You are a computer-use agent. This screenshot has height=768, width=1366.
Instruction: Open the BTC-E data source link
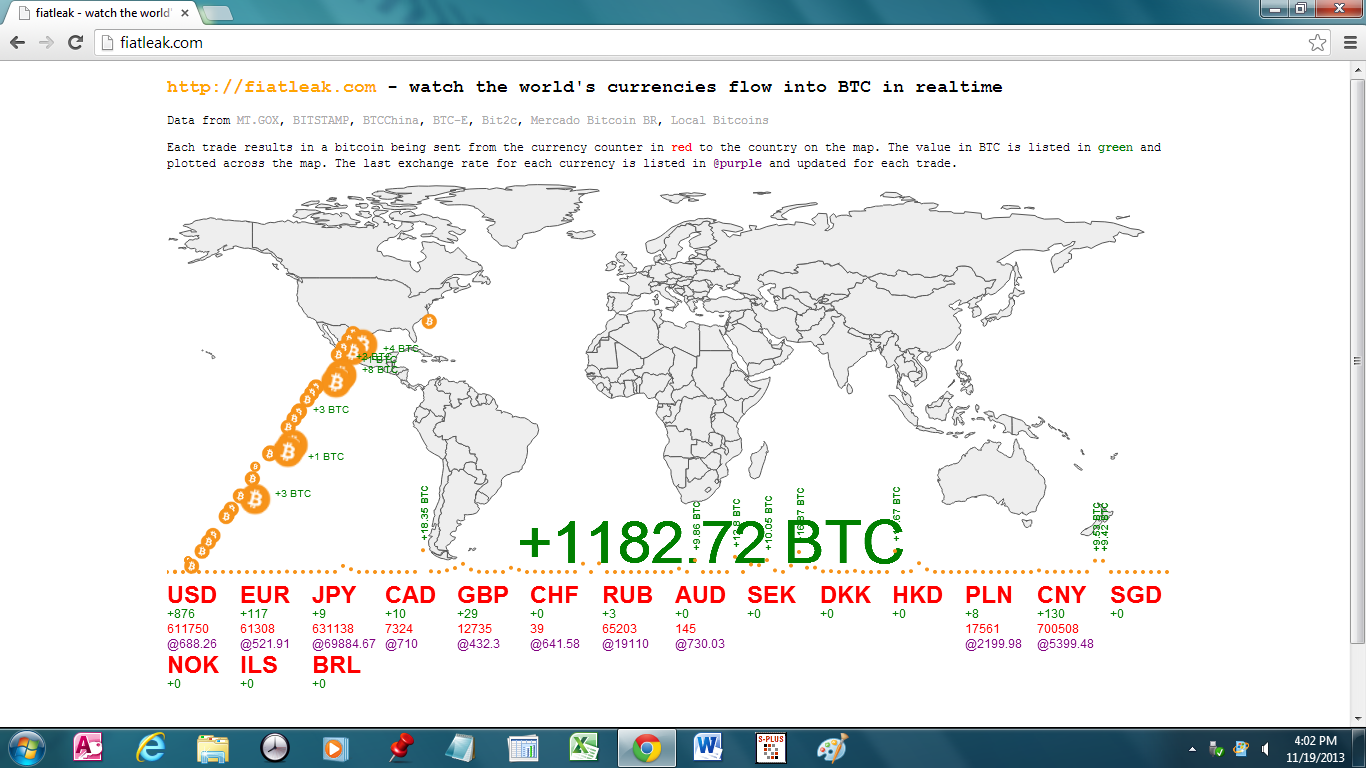point(450,120)
